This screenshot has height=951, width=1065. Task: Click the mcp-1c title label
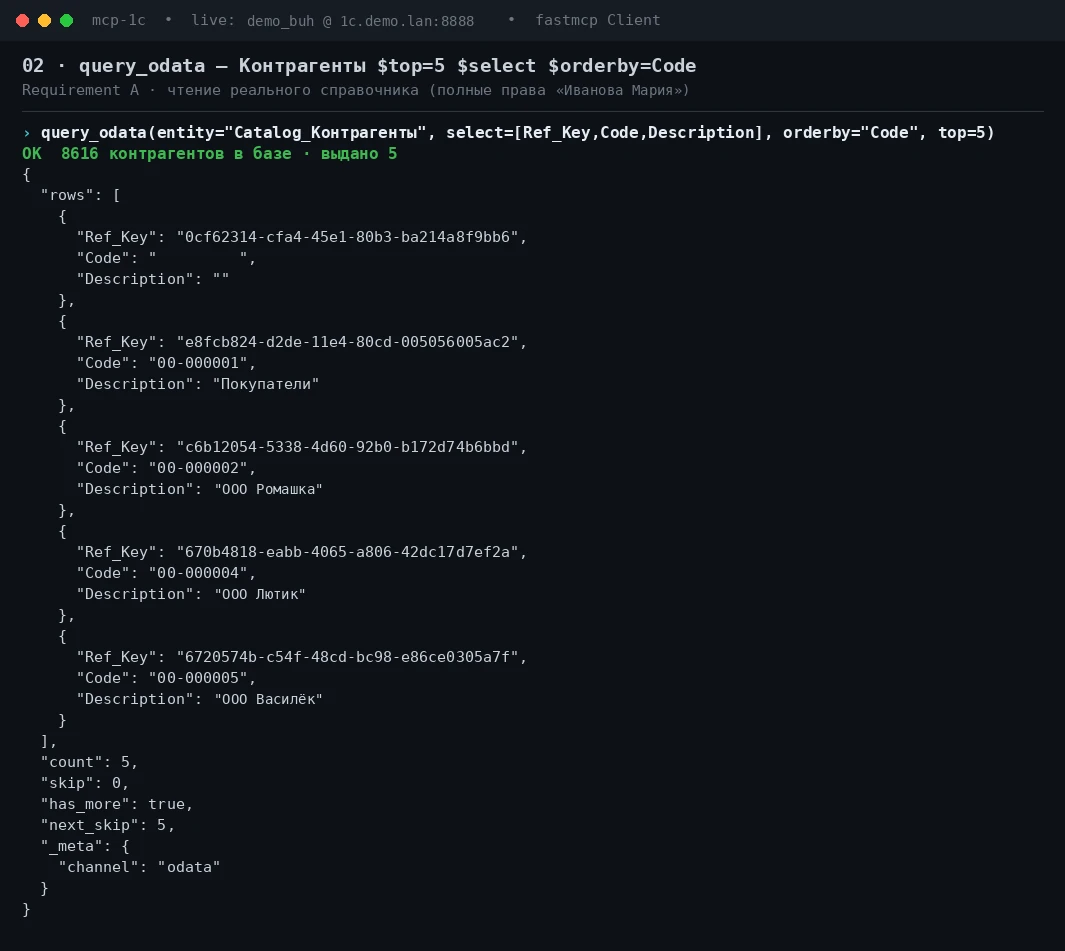pyautogui.click(x=119, y=20)
